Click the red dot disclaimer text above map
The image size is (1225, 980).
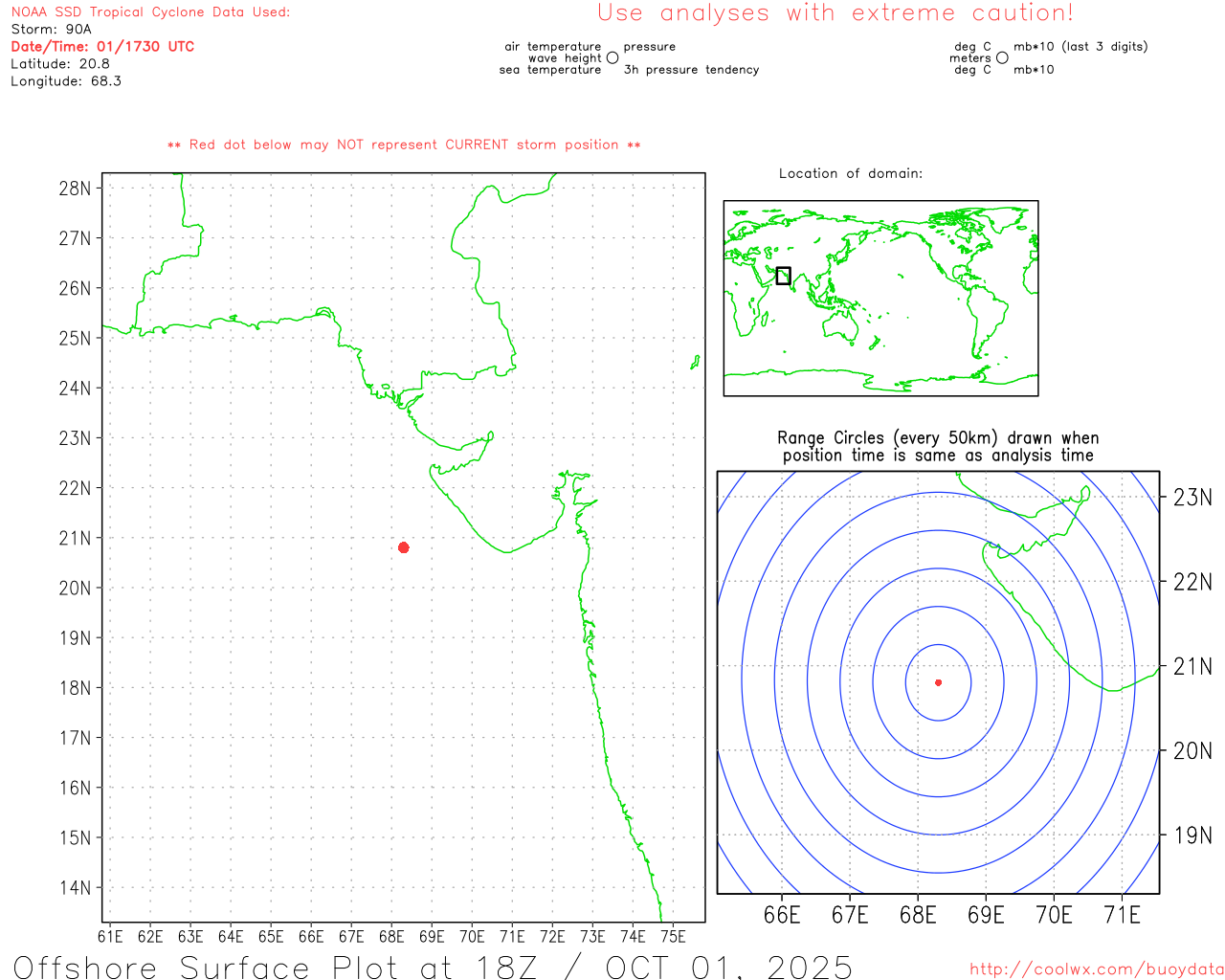point(404,145)
